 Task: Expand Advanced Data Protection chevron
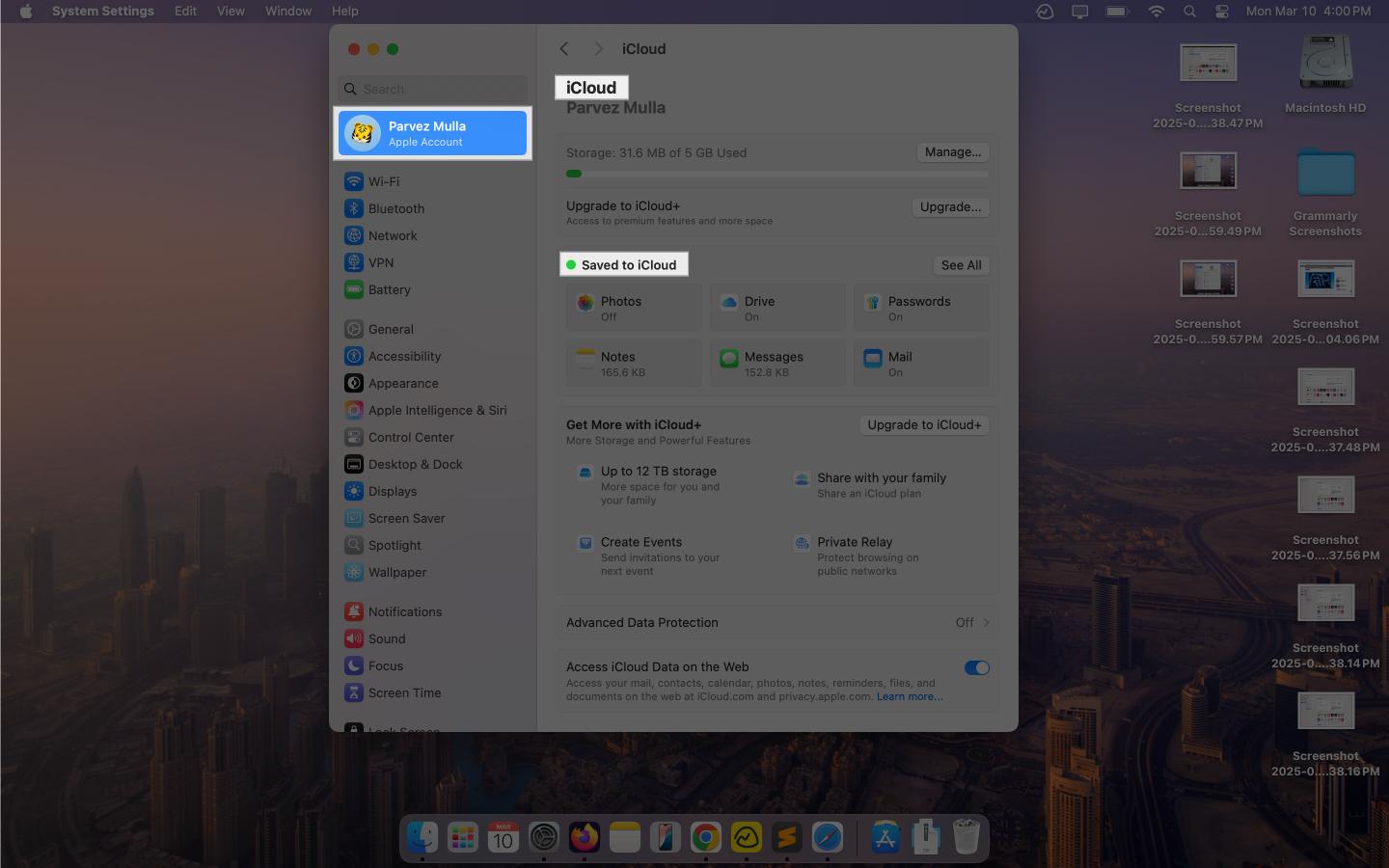[986, 623]
